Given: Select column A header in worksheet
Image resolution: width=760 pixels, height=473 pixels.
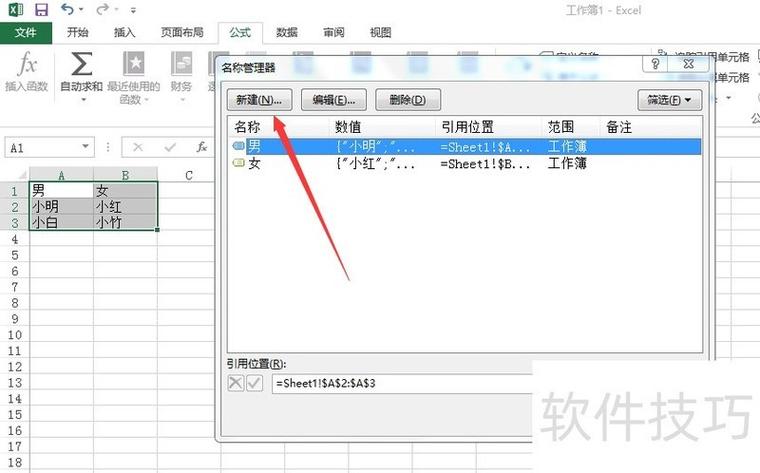Looking at the screenshot, I should click(x=61, y=175).
